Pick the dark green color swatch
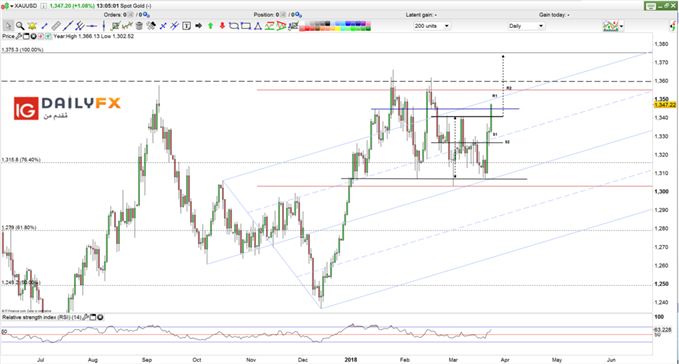The height and width of the screenshot is (364, 679). 369,29
